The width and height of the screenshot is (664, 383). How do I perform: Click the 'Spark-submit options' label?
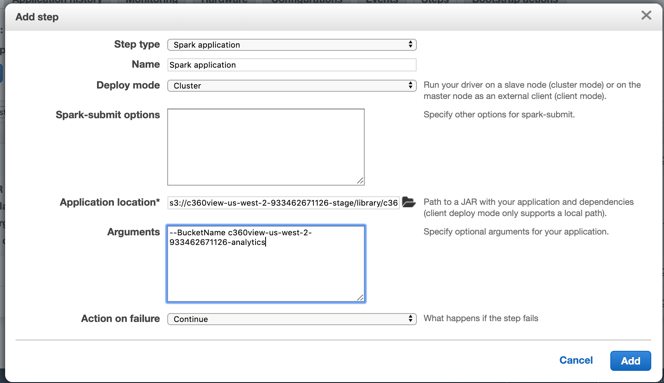[x=108, y=115]
